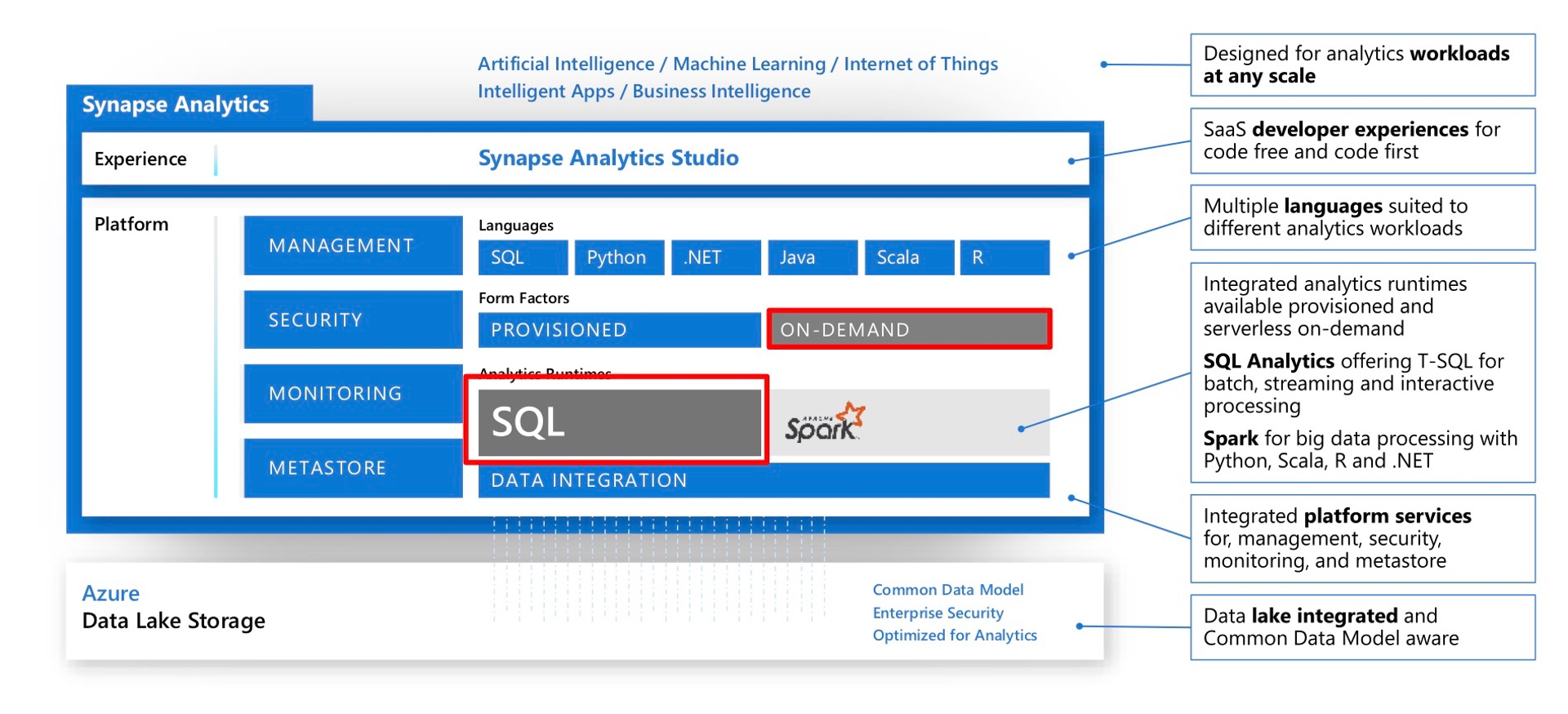Viewport: 1568px width, 714px height.
Task: Click the large SQL analytics runtime box
Action: click(619, 422)
